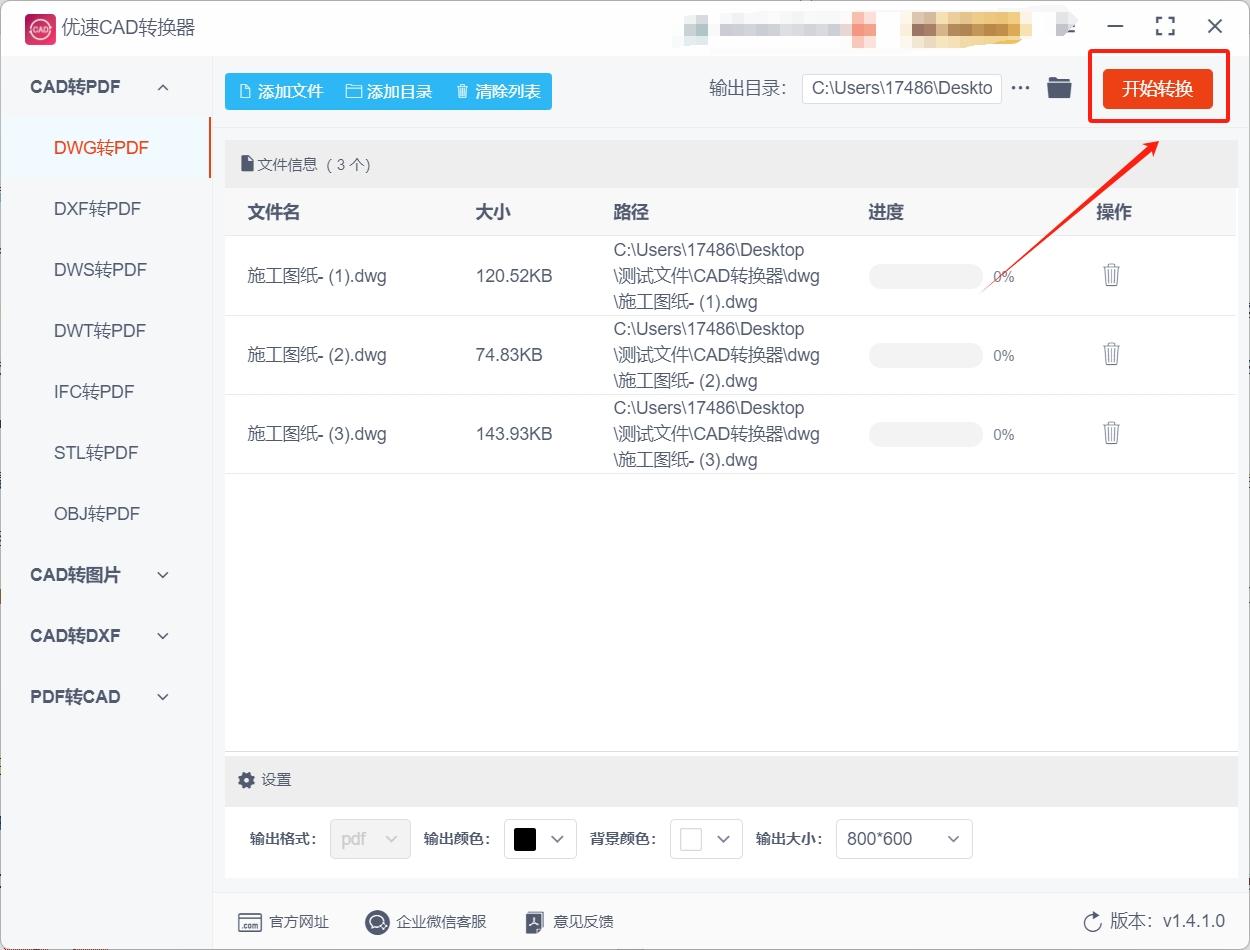Switch to DXF转PDF in the sidebar
The width and height of the screenshot is (1250, 950).
(x=94, y=208)
